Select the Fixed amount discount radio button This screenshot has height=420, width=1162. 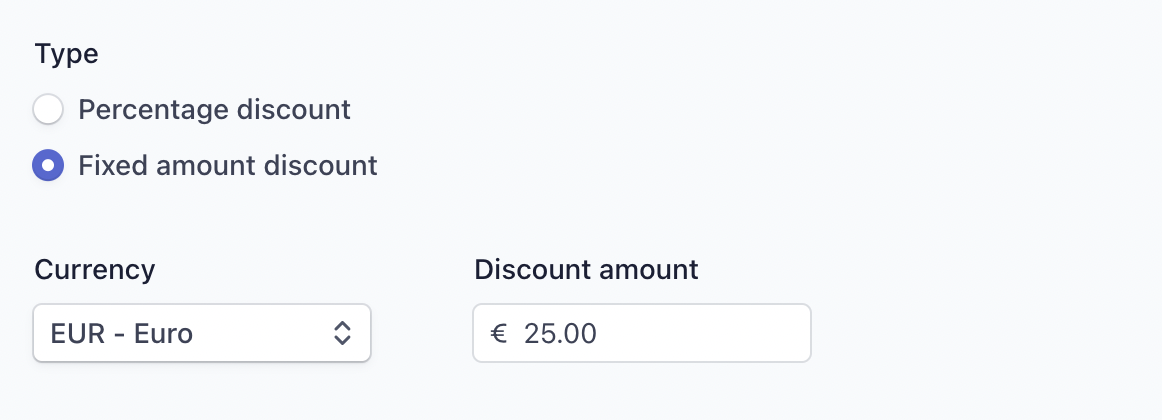[48, 165]
